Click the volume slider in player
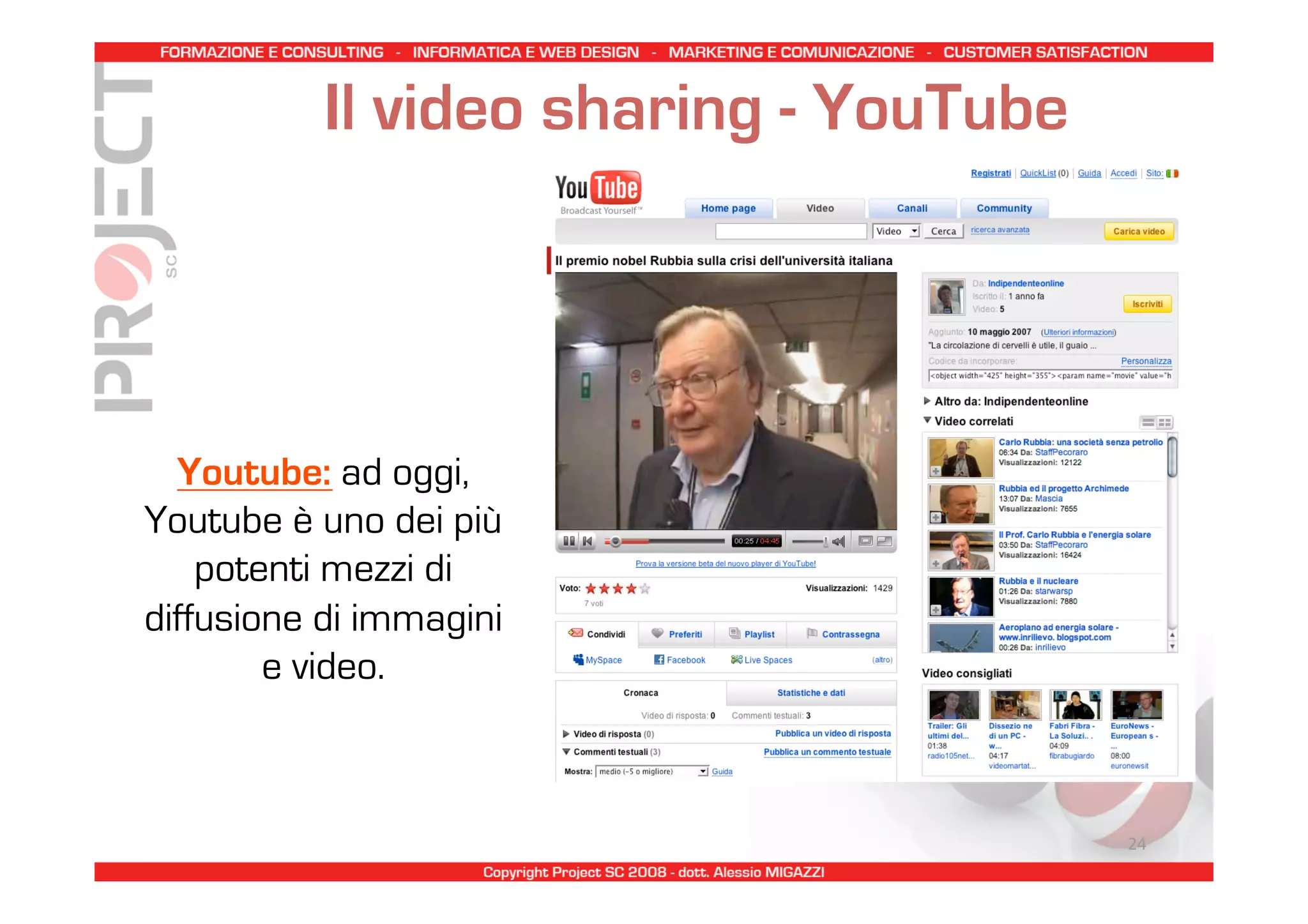This screenshot has height=924, width=1308. [x=810, y=542]
